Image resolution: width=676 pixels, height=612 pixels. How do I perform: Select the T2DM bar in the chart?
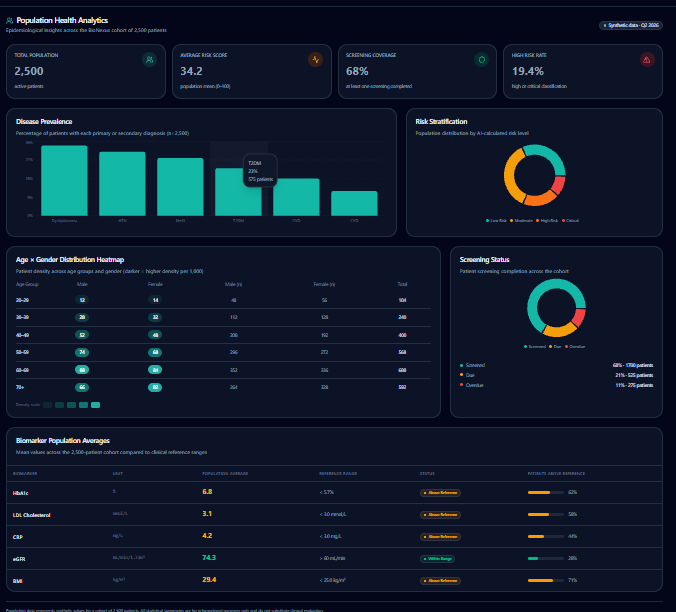238,192
